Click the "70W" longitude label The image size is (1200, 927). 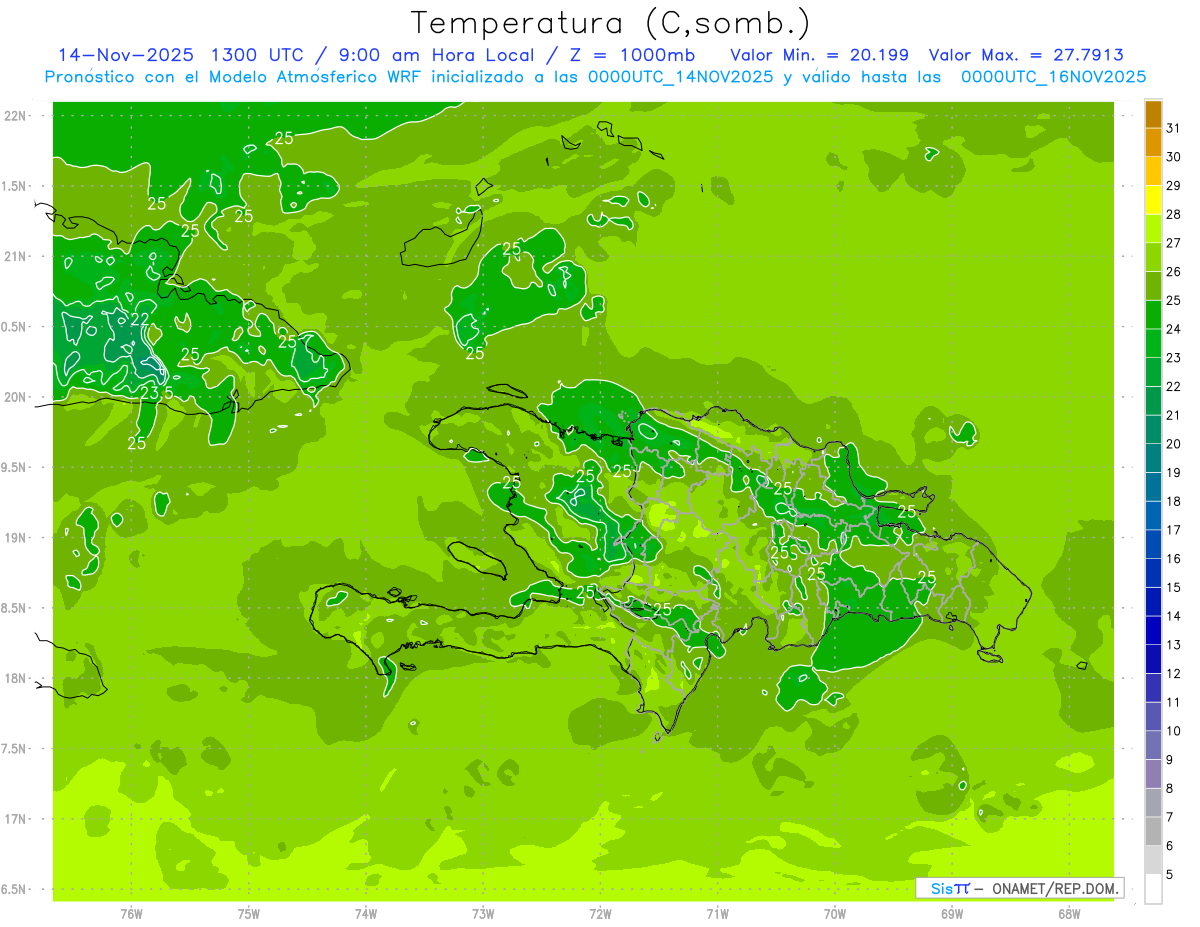pyautogui.click(x=835, y=913)
